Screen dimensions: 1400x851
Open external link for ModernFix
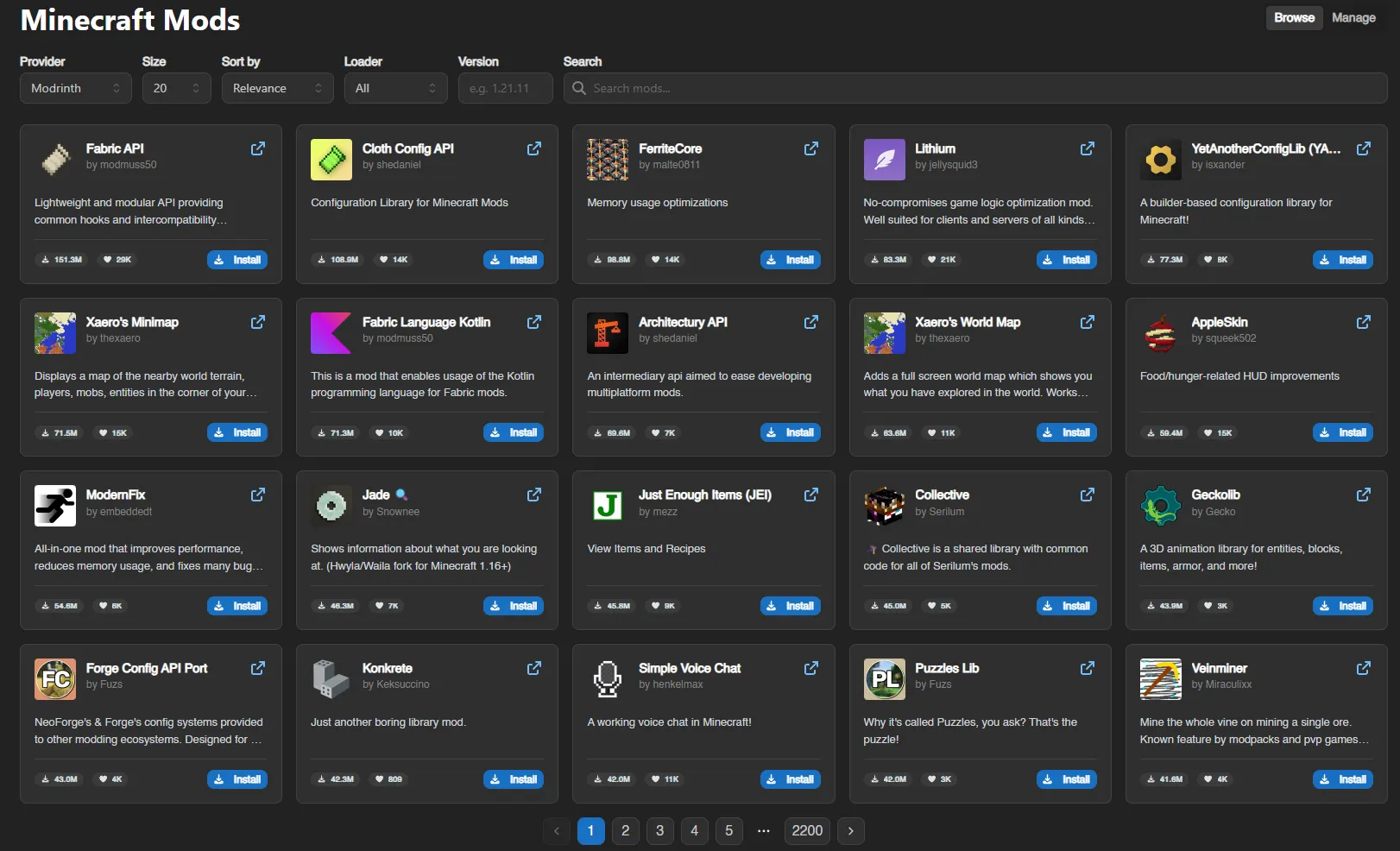[258, 495]
